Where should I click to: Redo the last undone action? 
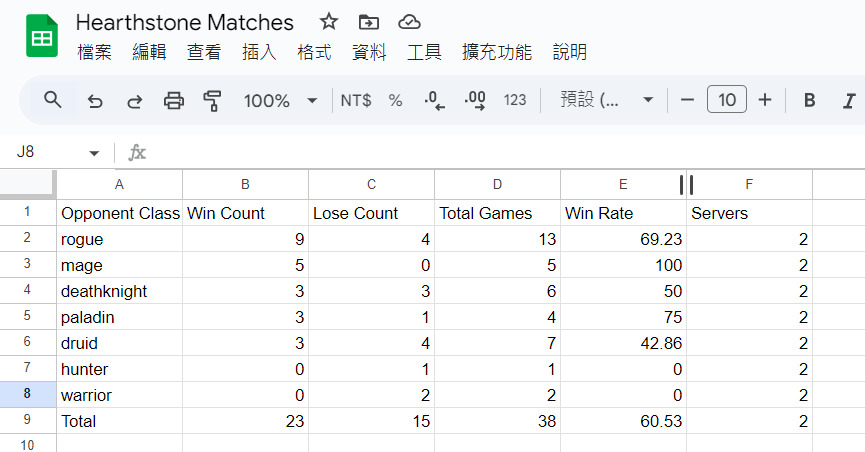(134, 100)
